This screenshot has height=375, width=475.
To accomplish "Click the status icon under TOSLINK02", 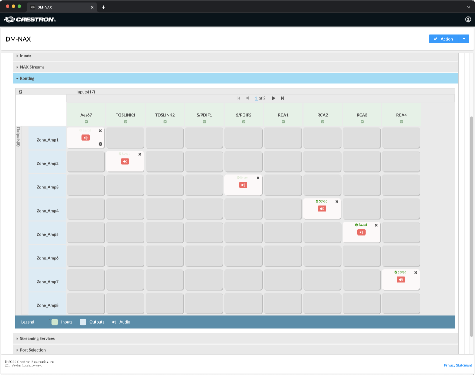I will pyautogui.click(x=165, y=122).
